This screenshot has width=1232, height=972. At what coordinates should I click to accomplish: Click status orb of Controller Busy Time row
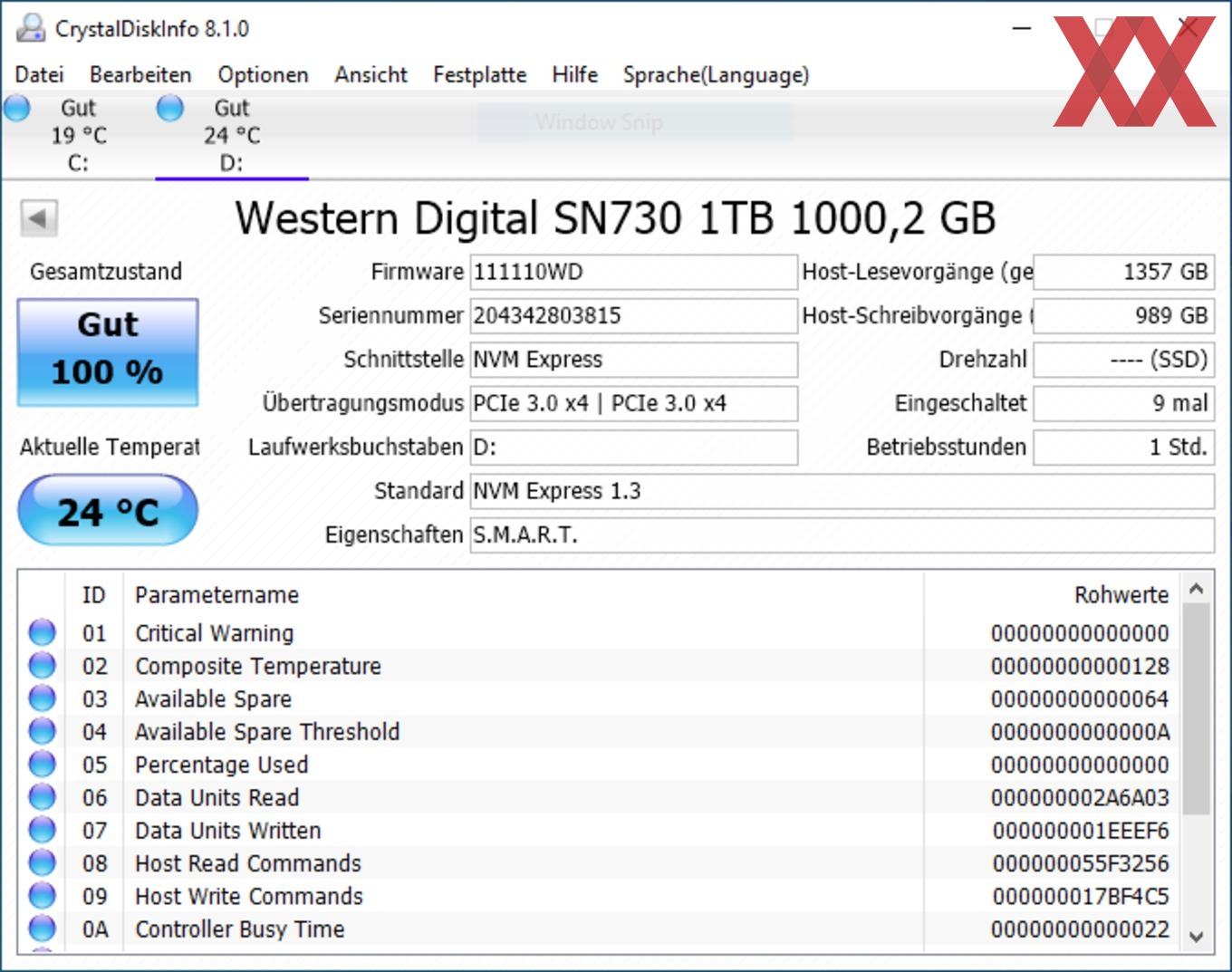pyautogui.click(x=42, y=929)
